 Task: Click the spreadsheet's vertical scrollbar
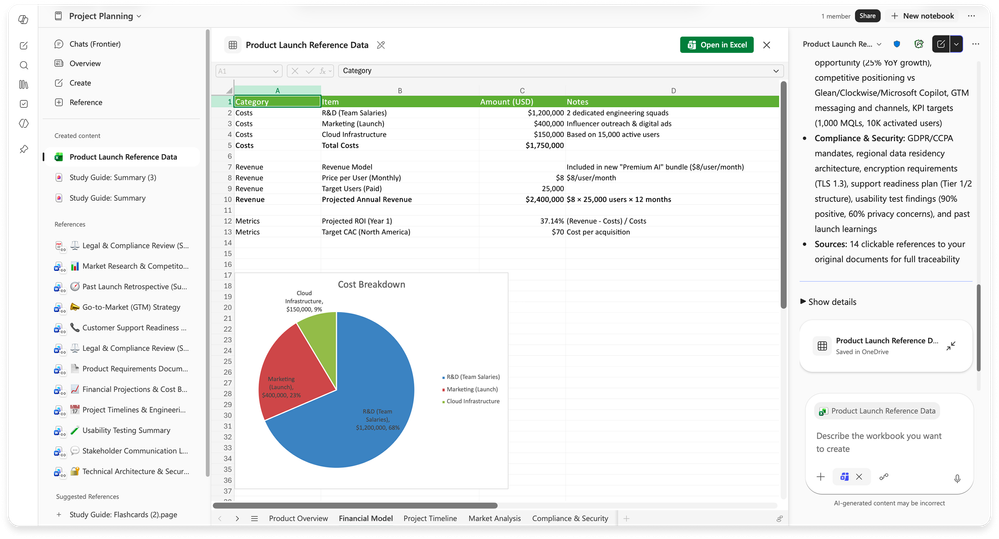click(x=784, y=195)
